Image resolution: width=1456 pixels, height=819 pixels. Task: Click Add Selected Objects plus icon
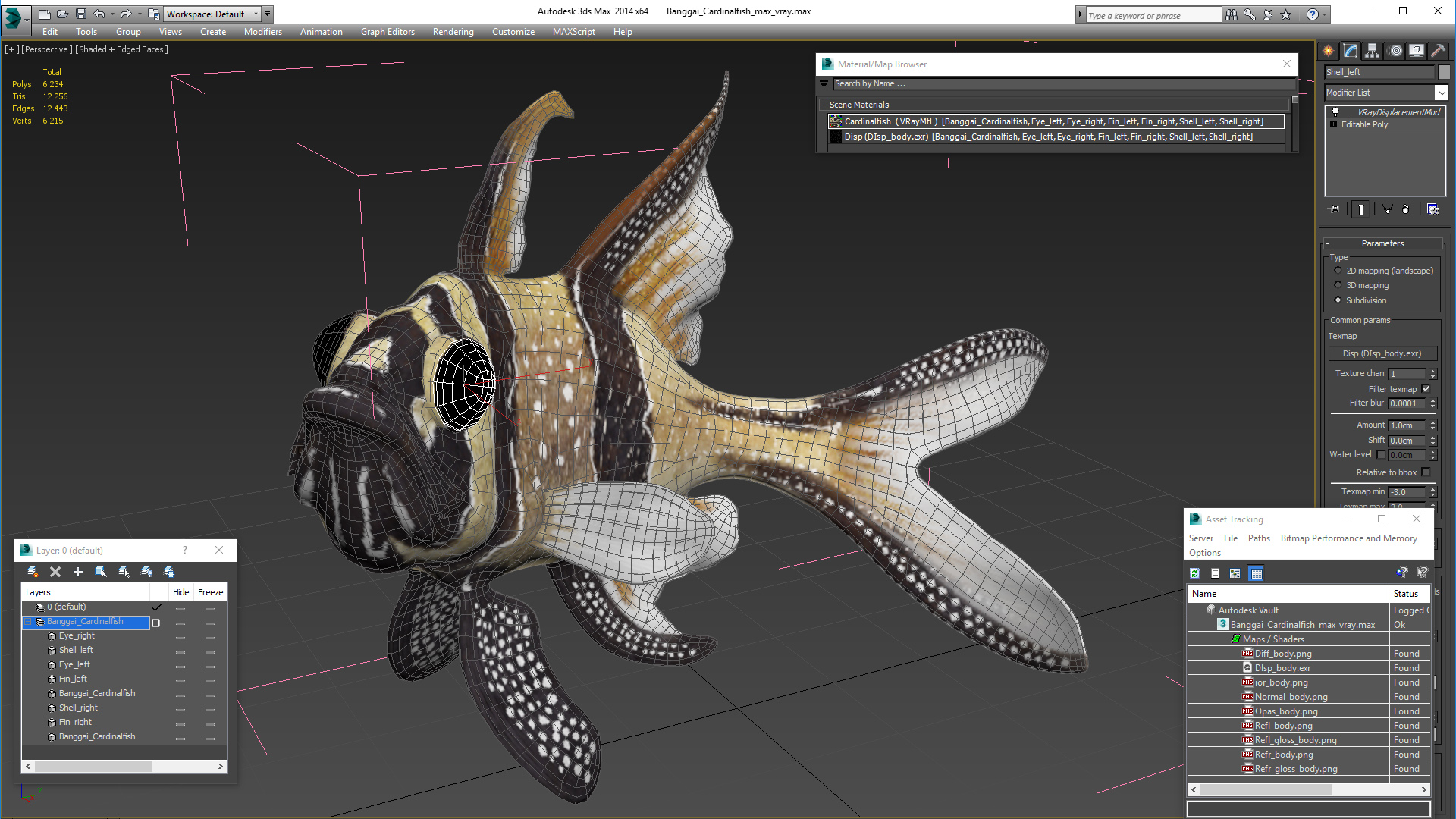click(78, 572)
